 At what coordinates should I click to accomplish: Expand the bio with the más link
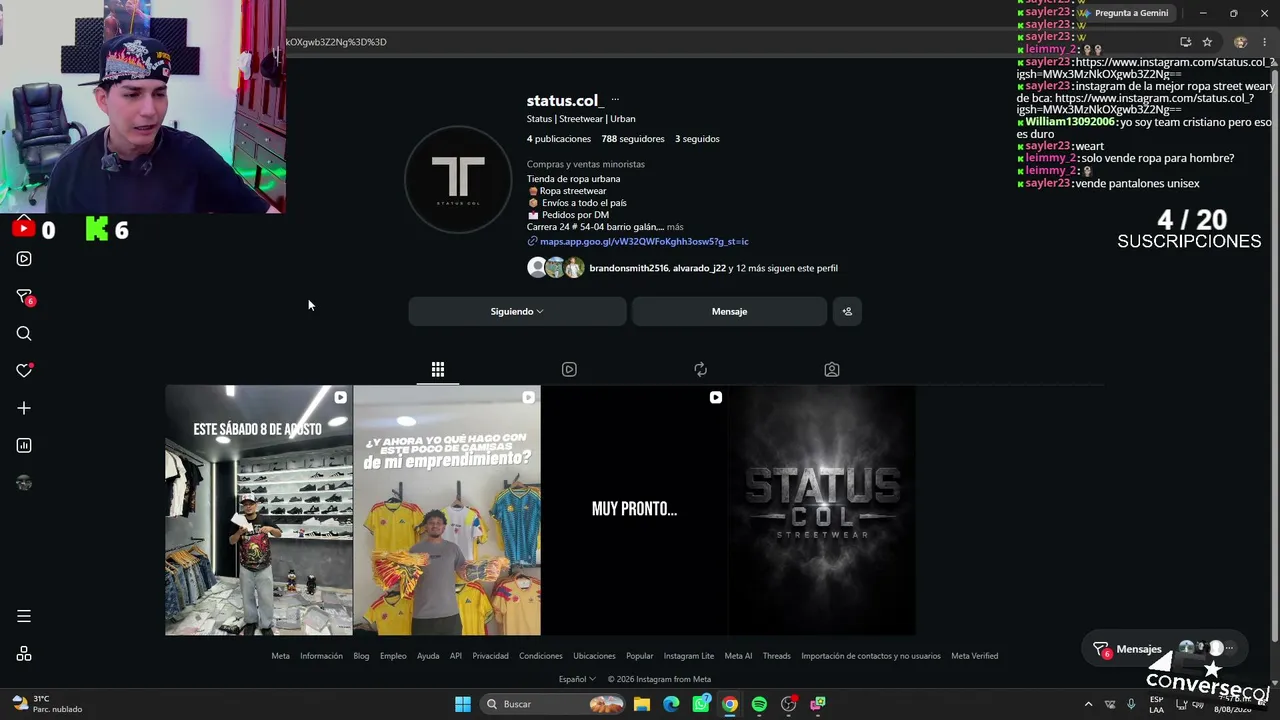coord(675,227)
